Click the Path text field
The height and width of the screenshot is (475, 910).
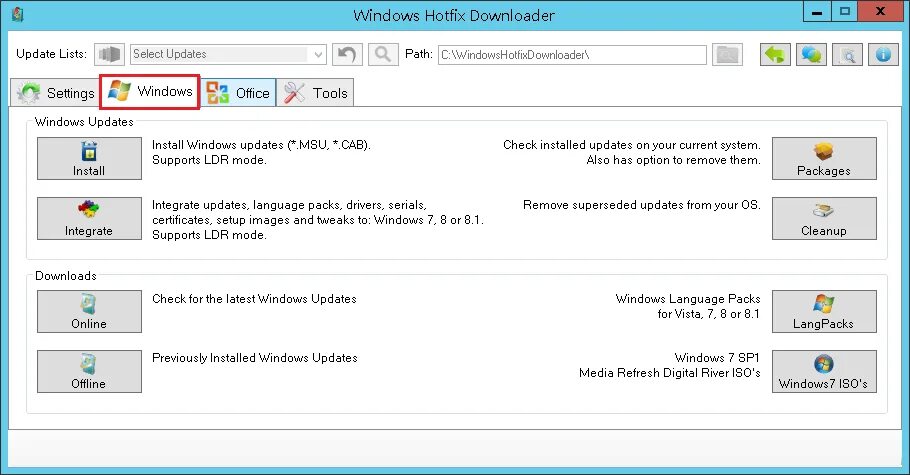coord(572,55)
